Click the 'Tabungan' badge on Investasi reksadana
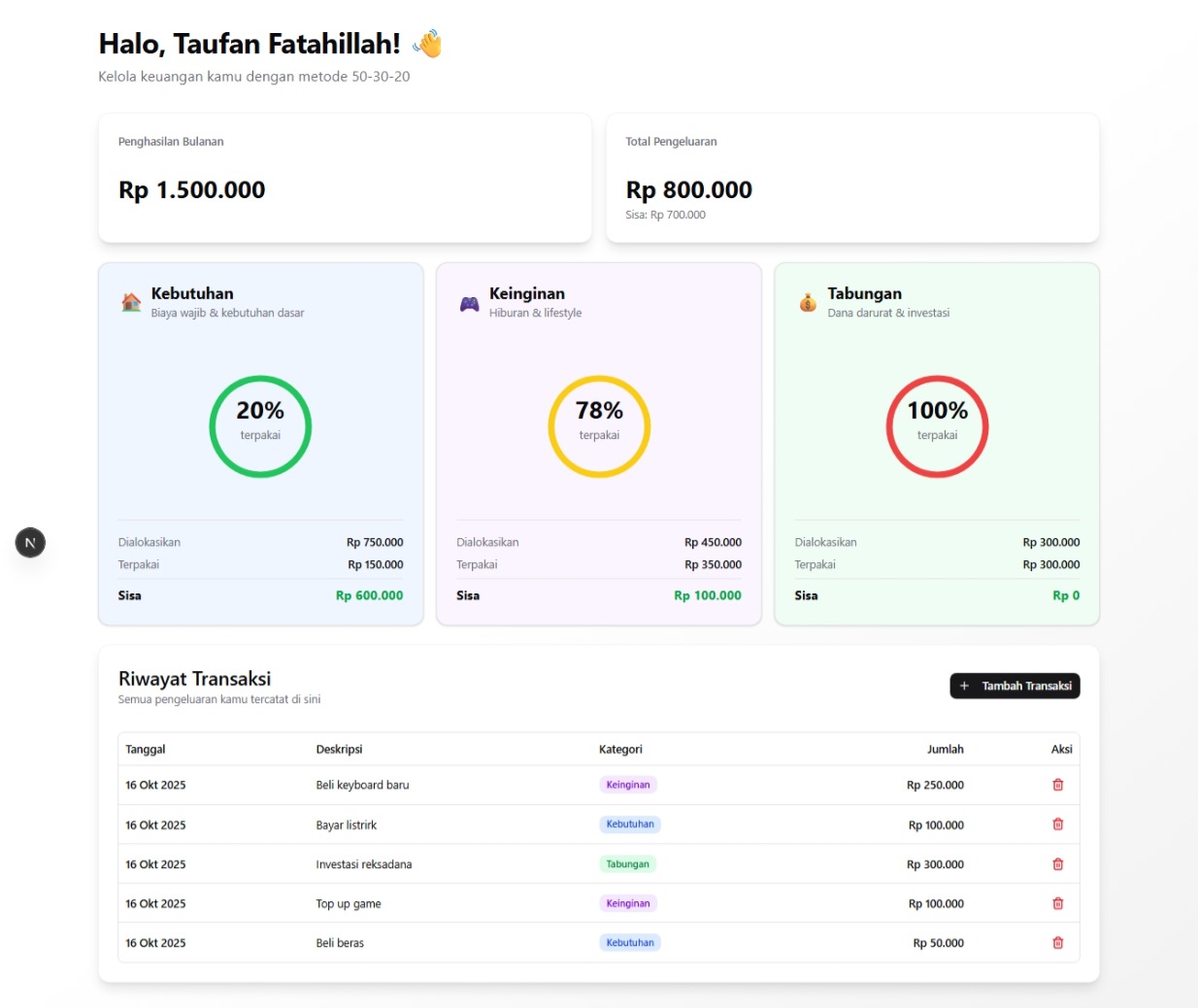The height and width of the screenshot is (1008, 1198). pos(630,862)
